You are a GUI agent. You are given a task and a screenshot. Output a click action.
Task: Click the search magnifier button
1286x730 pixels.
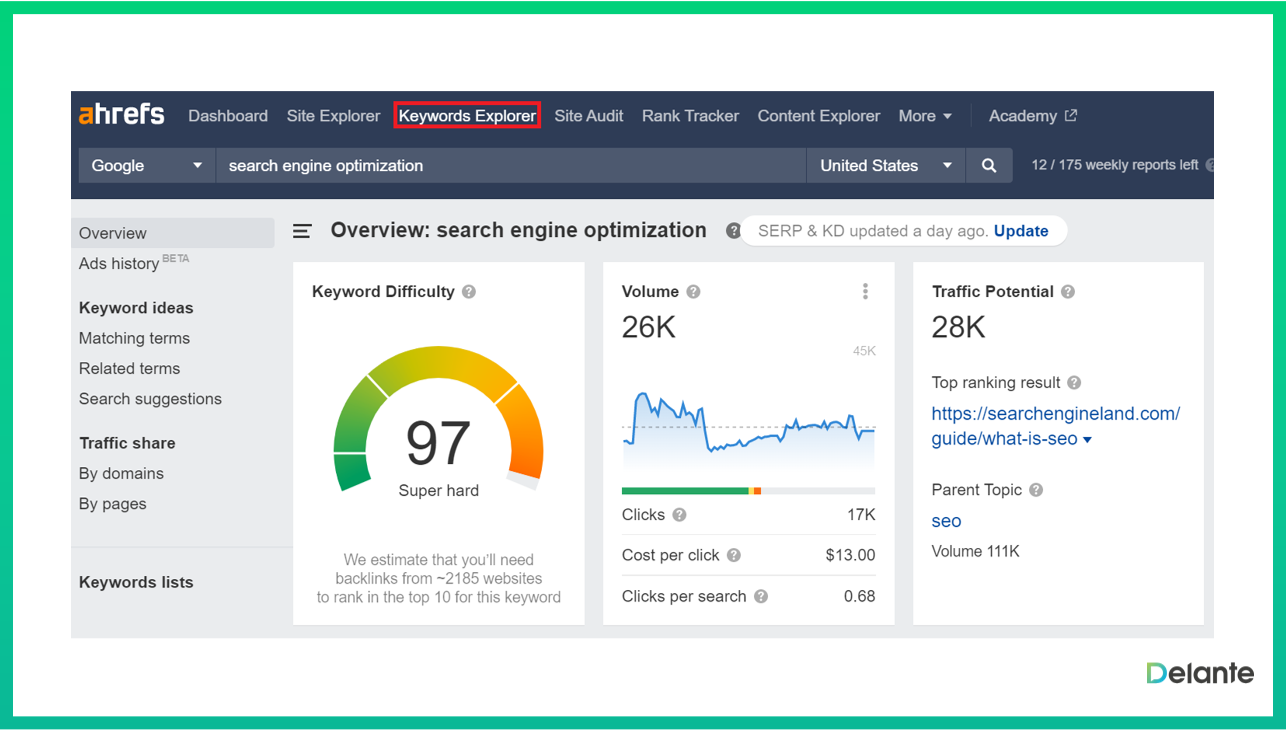(x=989, y=166)
